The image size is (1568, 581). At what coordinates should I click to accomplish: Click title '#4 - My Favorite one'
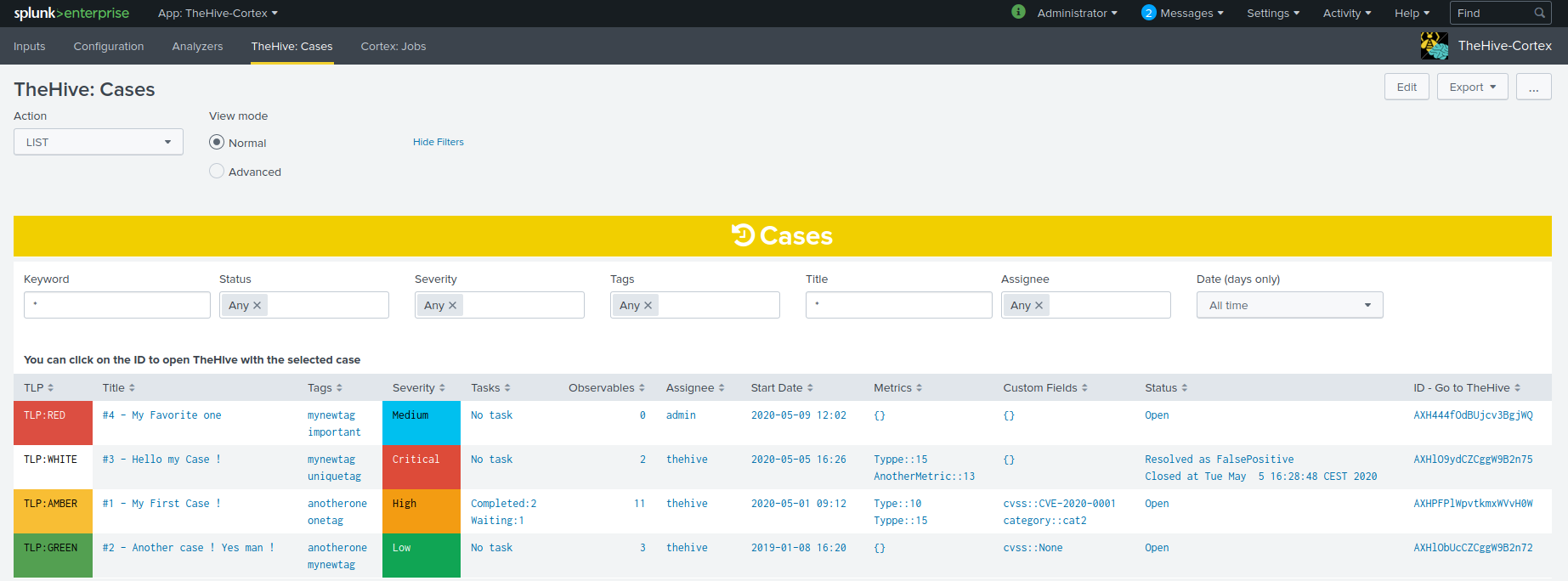coord(161,415)
